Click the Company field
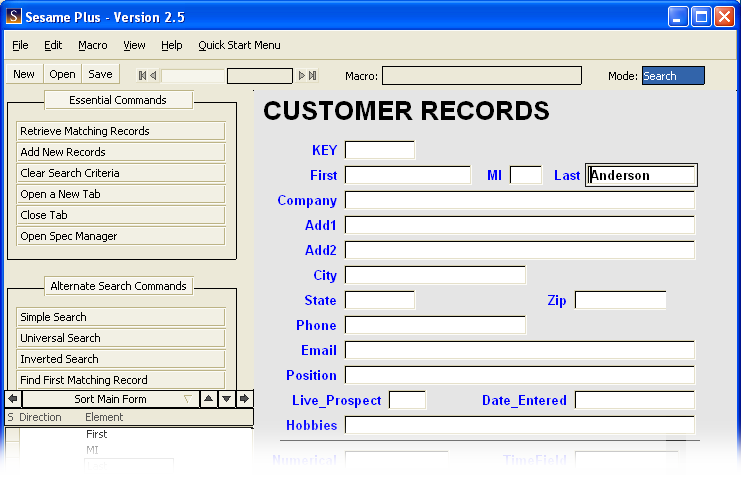This screenshot has height=480, width=744. pyautogui.click(x=520, y=200)
